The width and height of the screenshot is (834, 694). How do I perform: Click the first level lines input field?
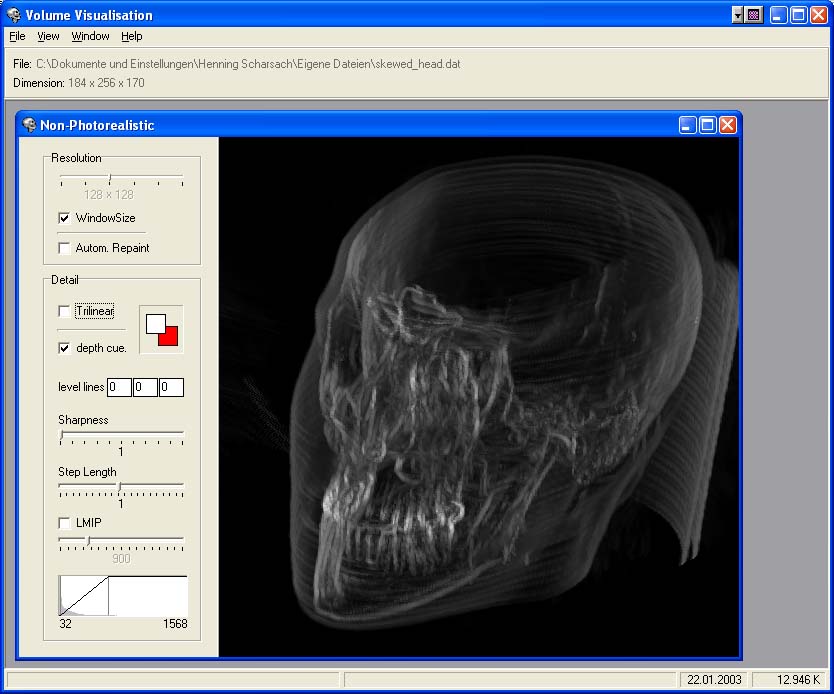click(x=119, y=387)
